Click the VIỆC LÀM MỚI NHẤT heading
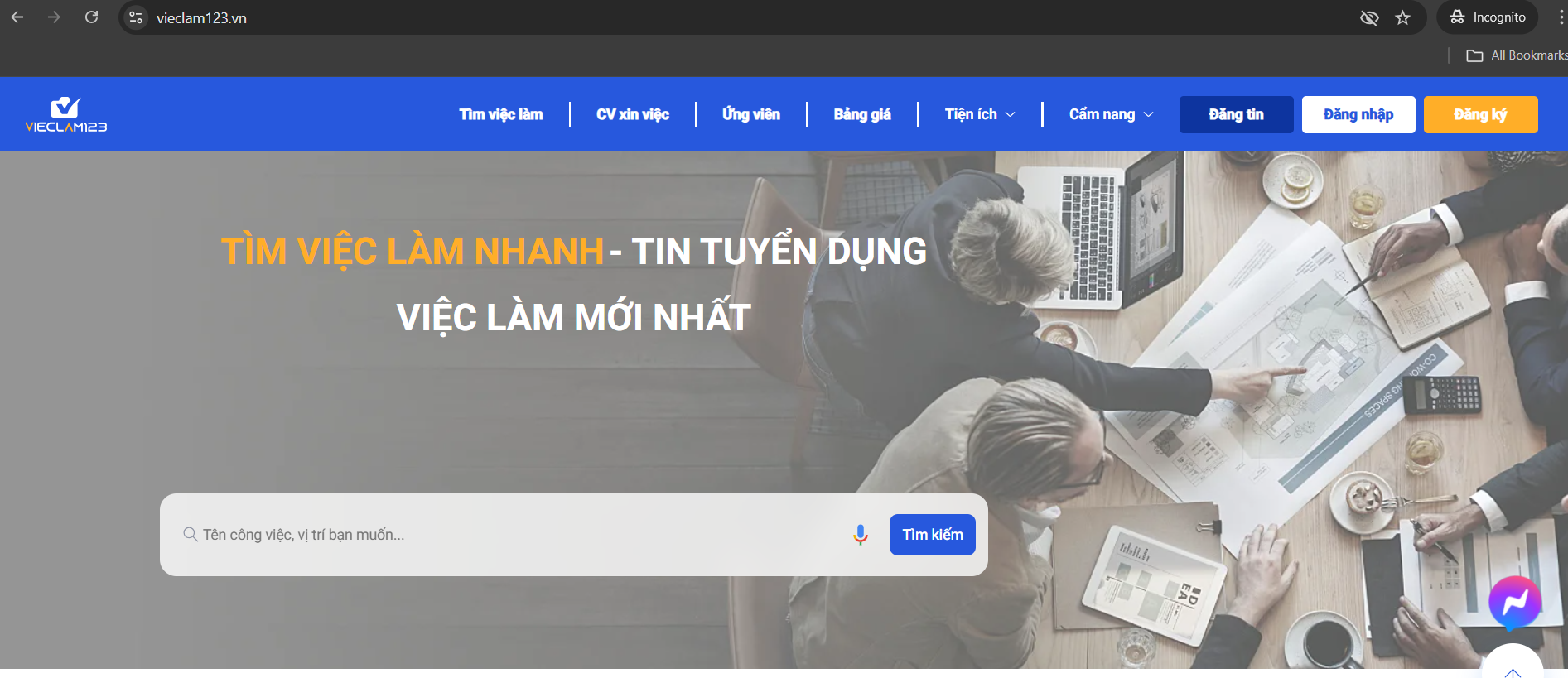Image resolution: width=1568 pixels, height=678 pixels. (573, 317)
